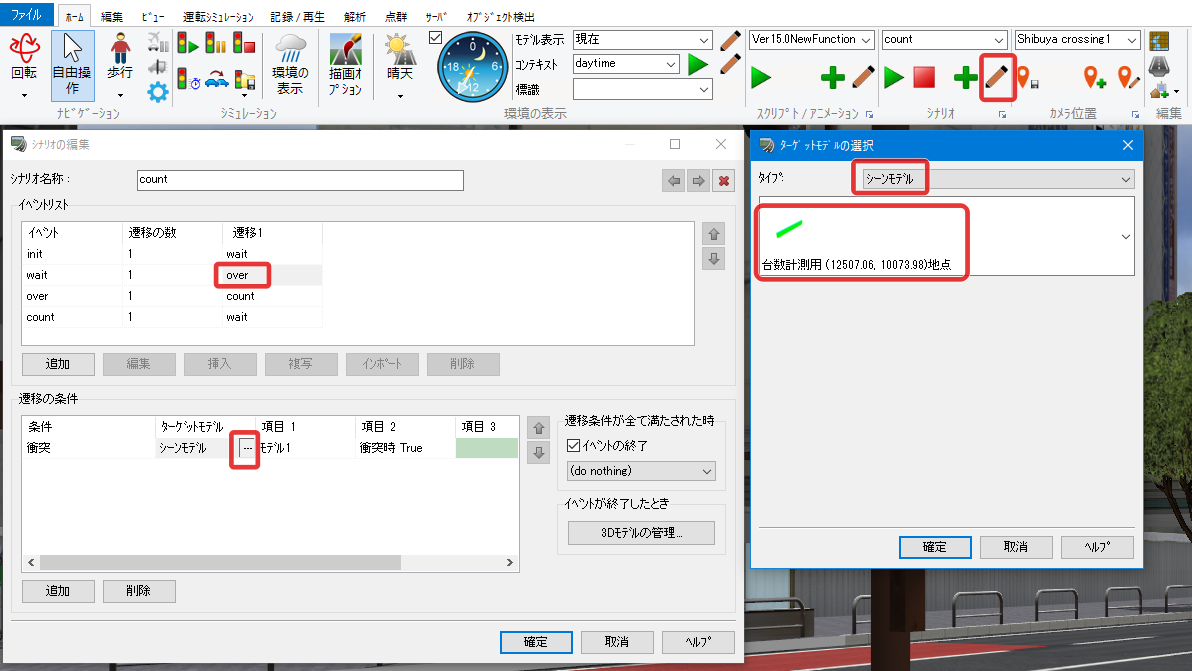Image resolution: width=1192 pixels, height=671 pixels.
Task: Open the モデル表示 dropdown
Action: [704, 40]
